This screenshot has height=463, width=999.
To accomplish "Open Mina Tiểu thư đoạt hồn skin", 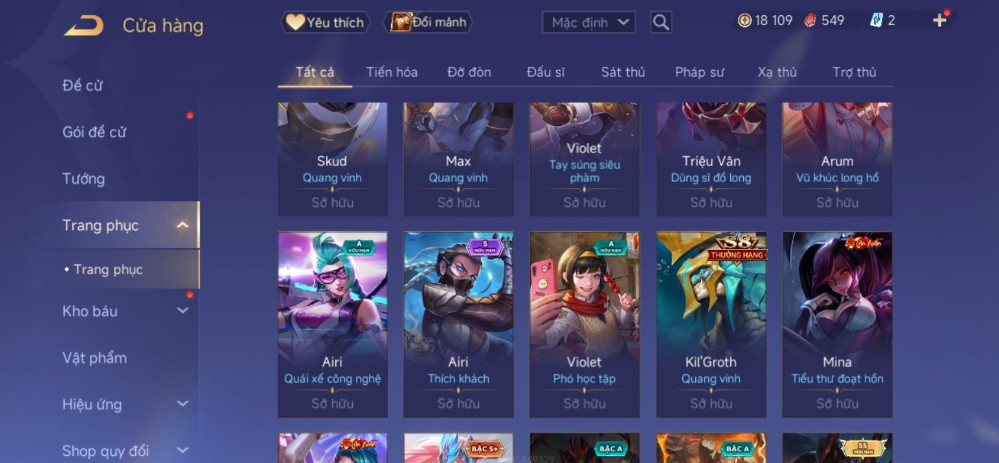I will click(x=837, y=324).
